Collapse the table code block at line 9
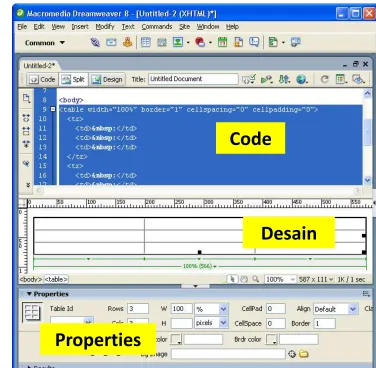Image resolution: width=376 pixels, height=368 pixels. coord(53,109)
